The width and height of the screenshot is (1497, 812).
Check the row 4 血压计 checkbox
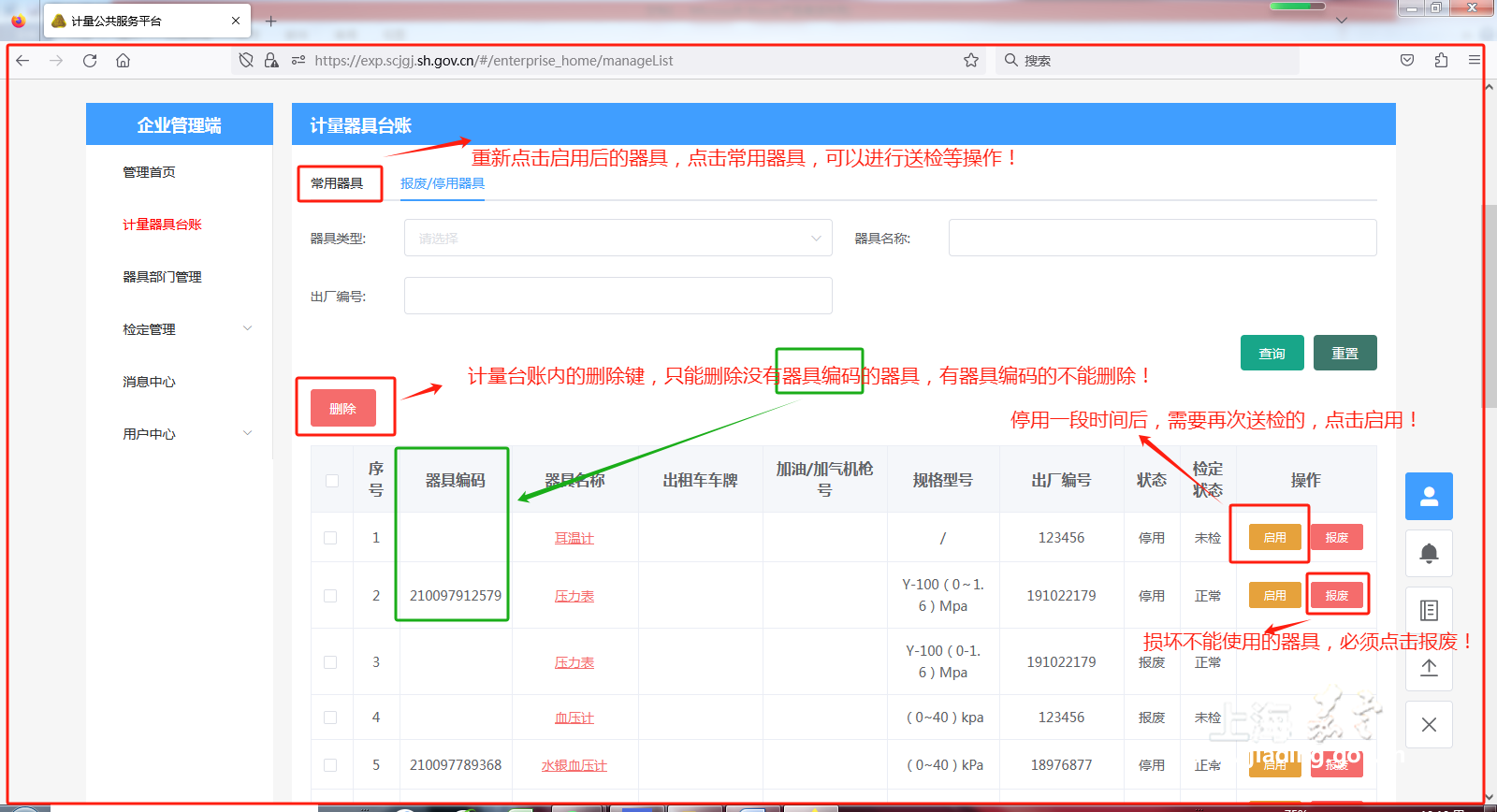click(330, 718)
